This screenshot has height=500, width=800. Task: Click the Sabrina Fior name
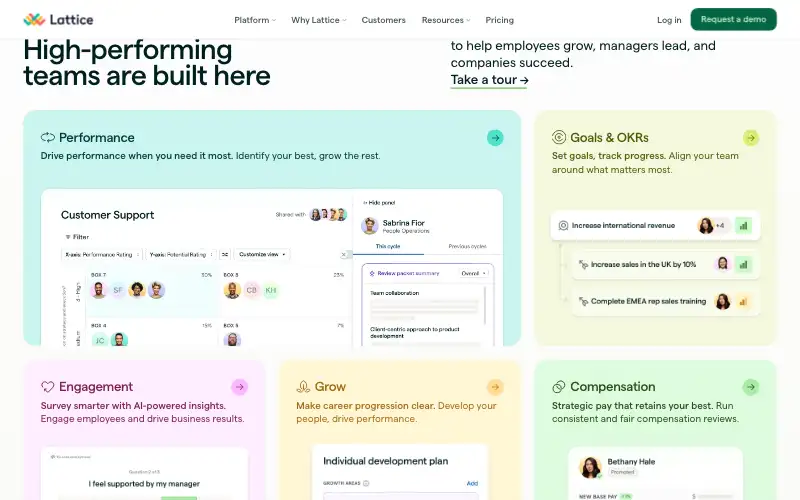click(x=404, y=222)
